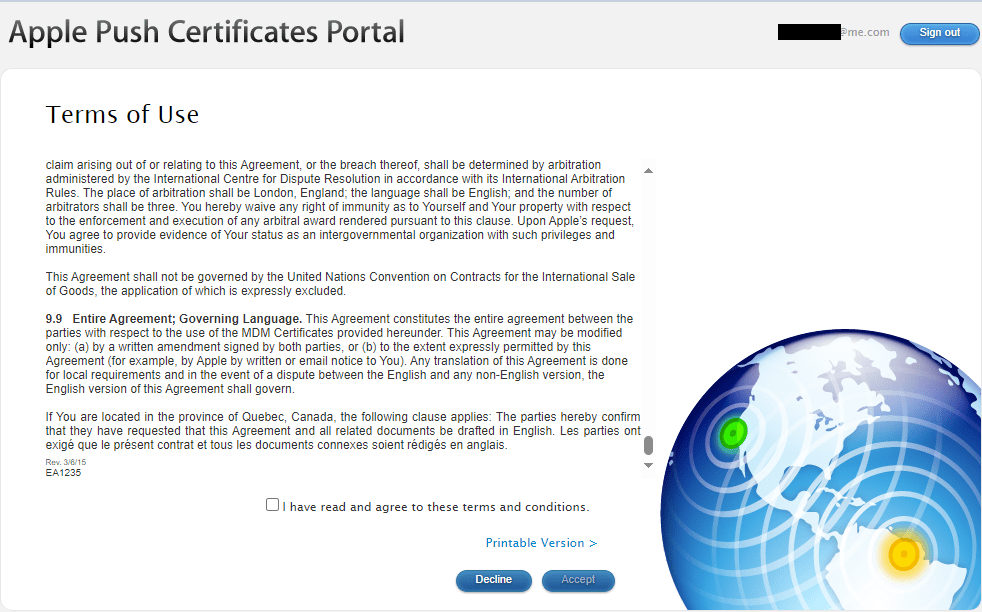Screen dimensions: 982x612
Task: Click the Terms of Use heading
Action: pos(123,114)
